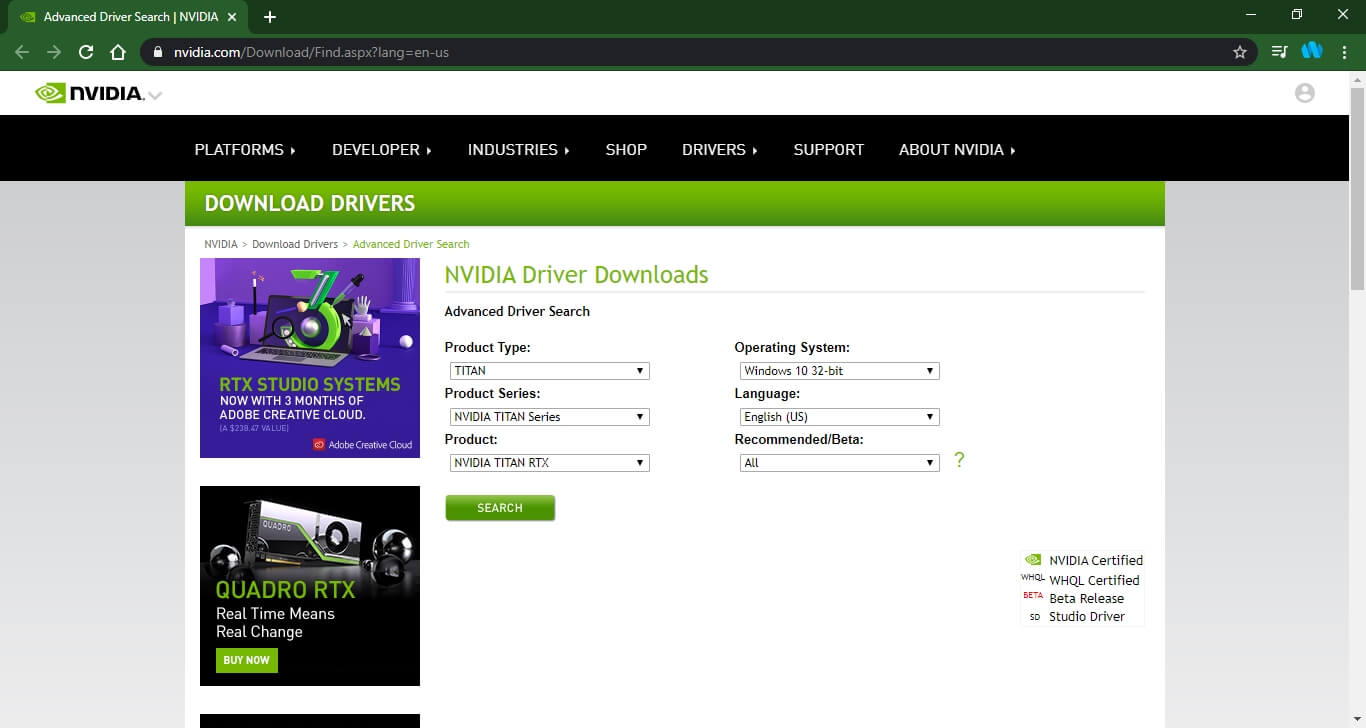Go back with browser back arrow

22,52
